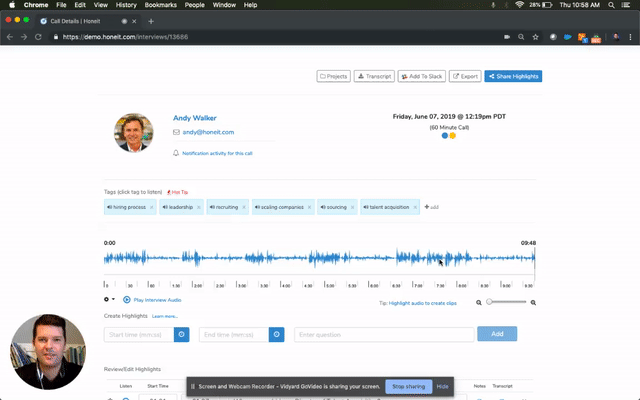This screenshot has width=640, height=400.
Task: Click the notification bell icon
Action: pyautogui.click(x=176, y=153)
